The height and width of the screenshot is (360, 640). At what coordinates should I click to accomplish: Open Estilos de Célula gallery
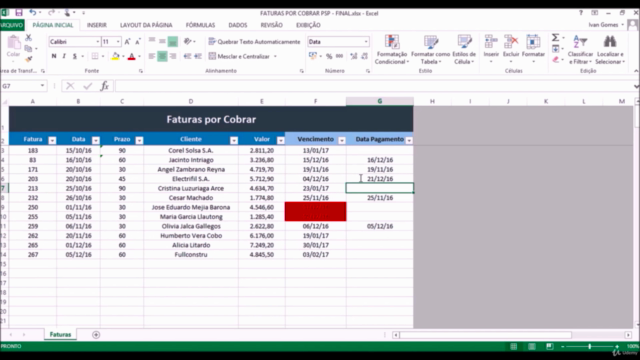[x=464, y=49]
